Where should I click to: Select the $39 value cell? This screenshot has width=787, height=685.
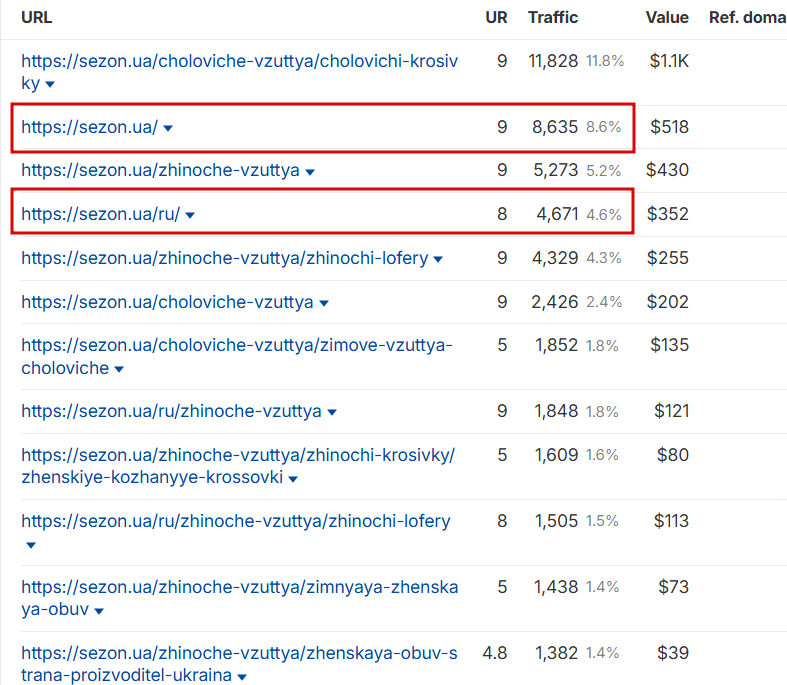coord(673,653)
